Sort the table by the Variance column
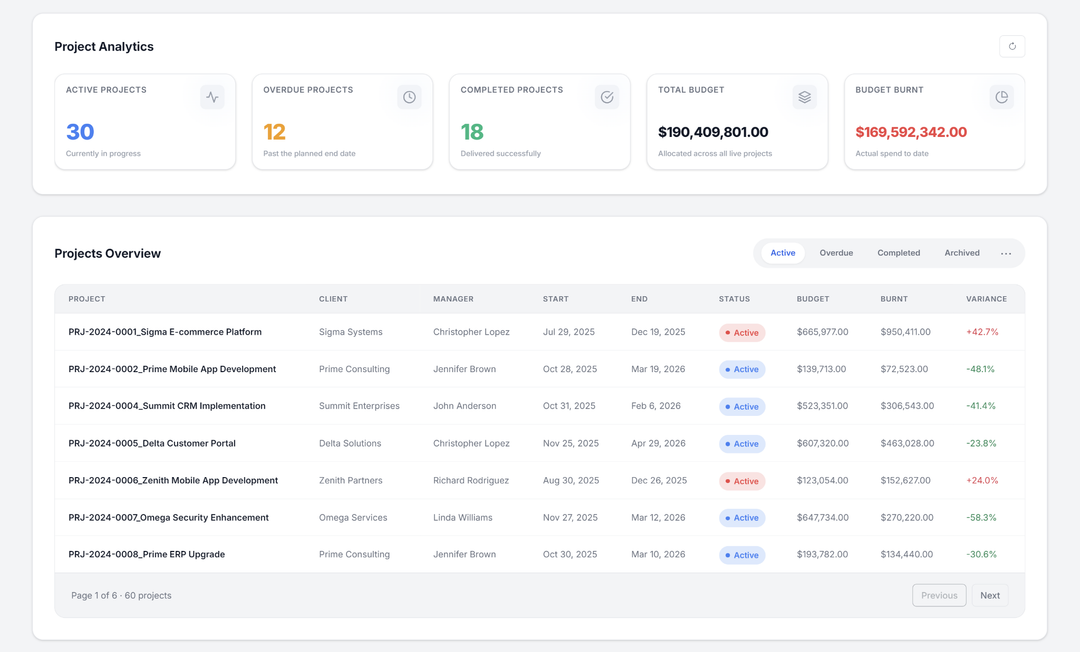The width and height of the screenshot is (1080, 652). click(x=987, y=298)
